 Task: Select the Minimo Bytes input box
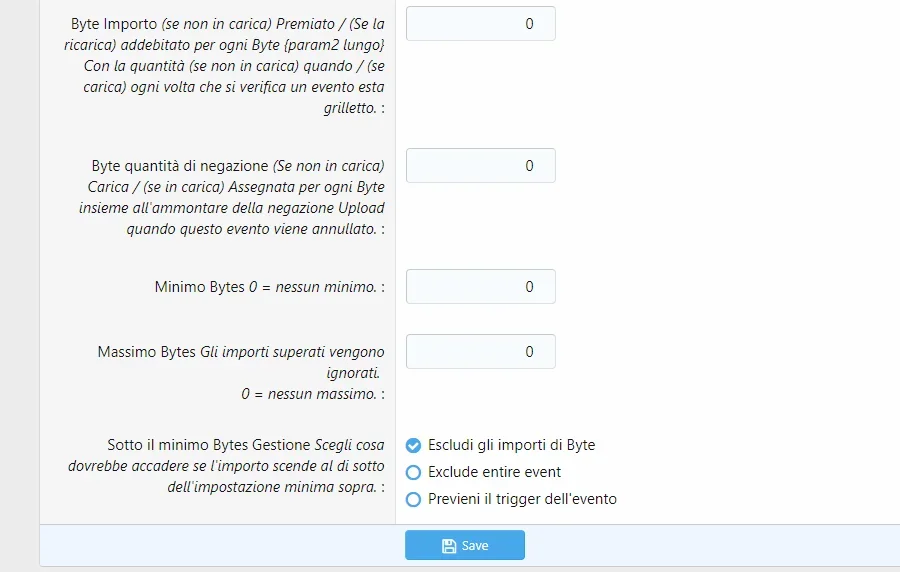point(480,286)
